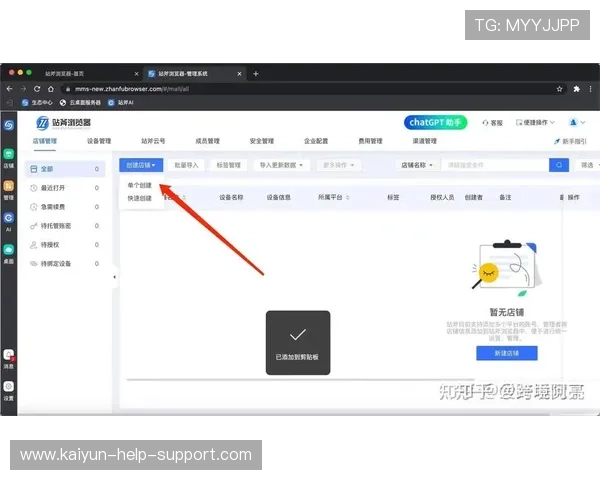
Task: Click the search conditions input field
Action: [x=494, y=165]
